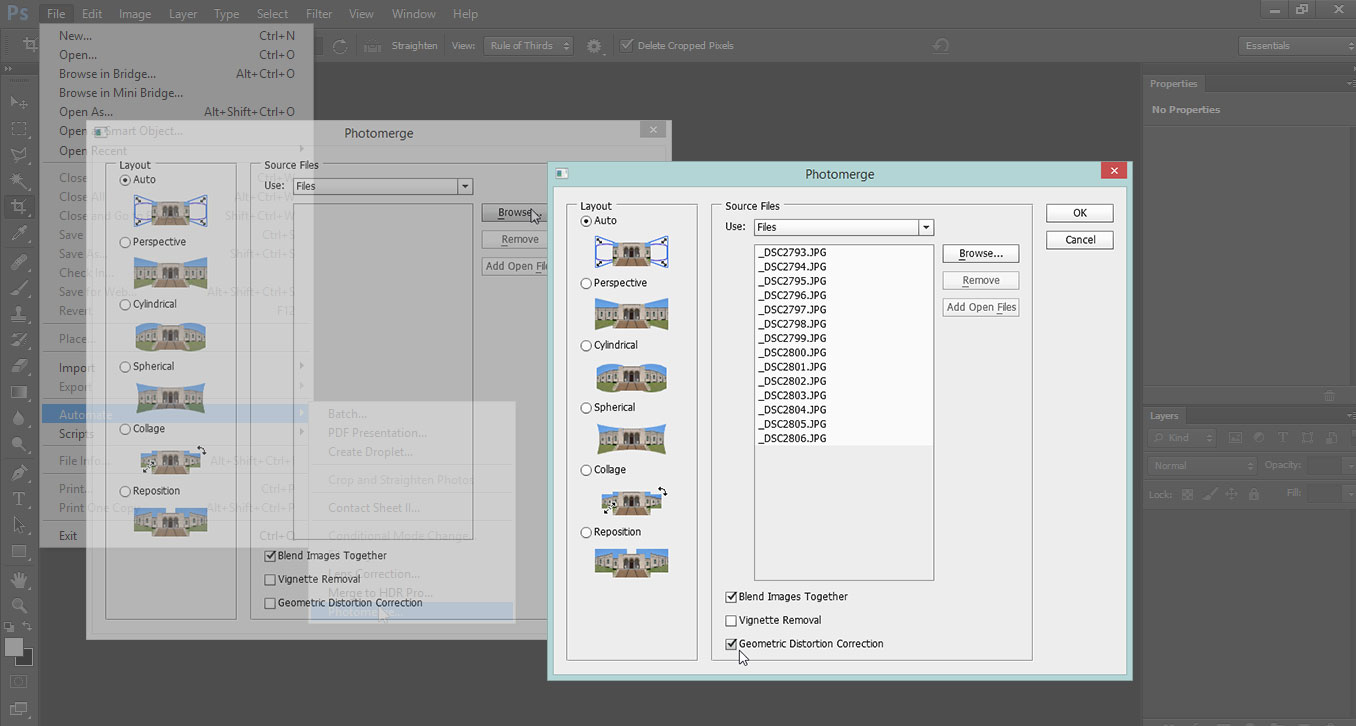Select the Rectangular Marquee tool
The height and width of the screenshot is (726, 1356).
point(19,128)
